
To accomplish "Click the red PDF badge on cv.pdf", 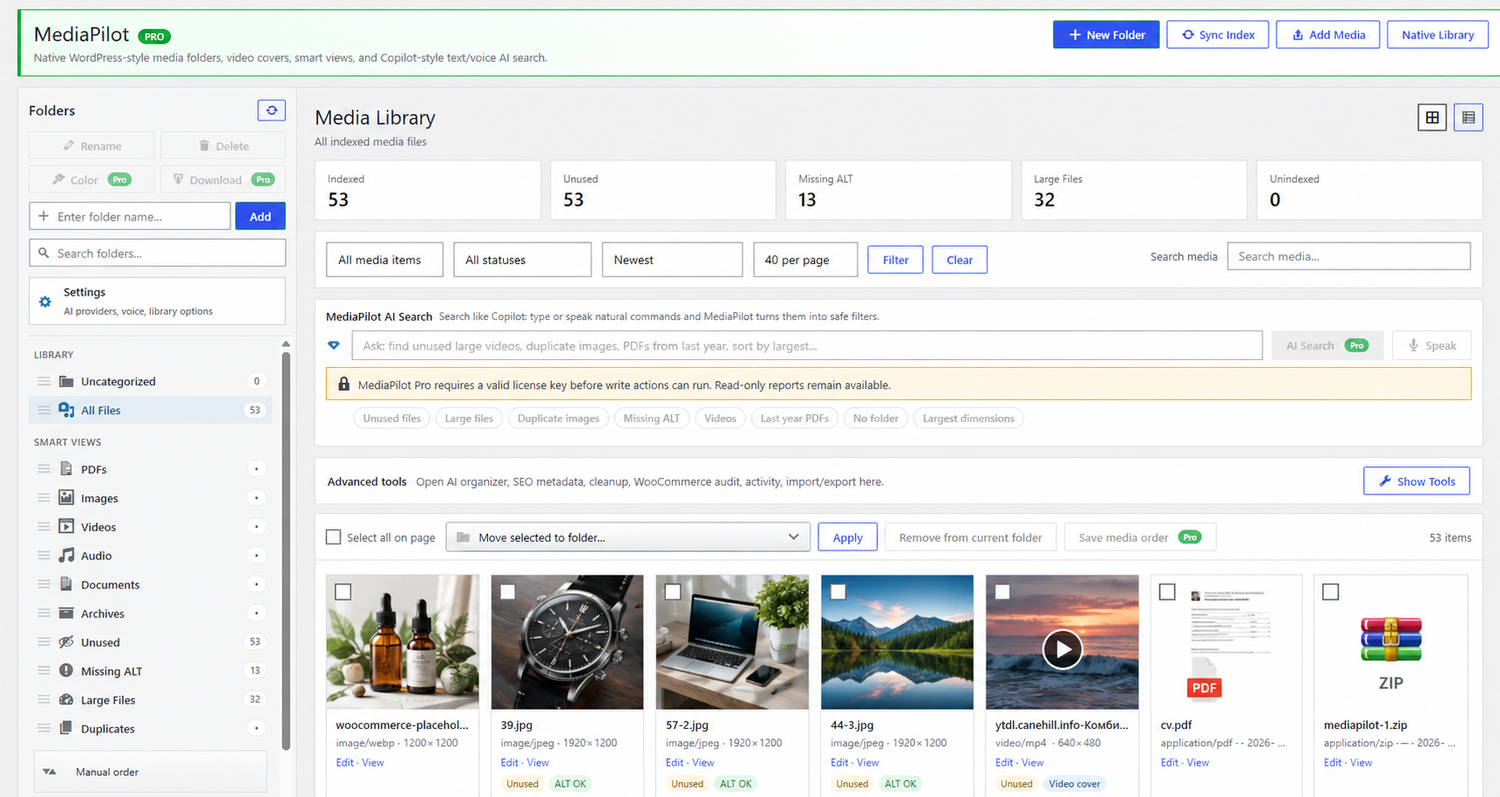I will point(1204,688).
